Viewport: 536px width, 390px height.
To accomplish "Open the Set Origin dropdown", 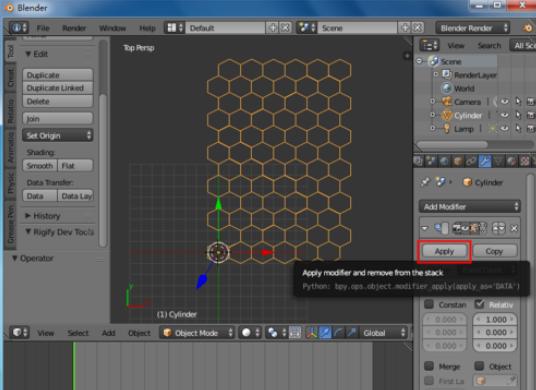I will pos(58,135).
